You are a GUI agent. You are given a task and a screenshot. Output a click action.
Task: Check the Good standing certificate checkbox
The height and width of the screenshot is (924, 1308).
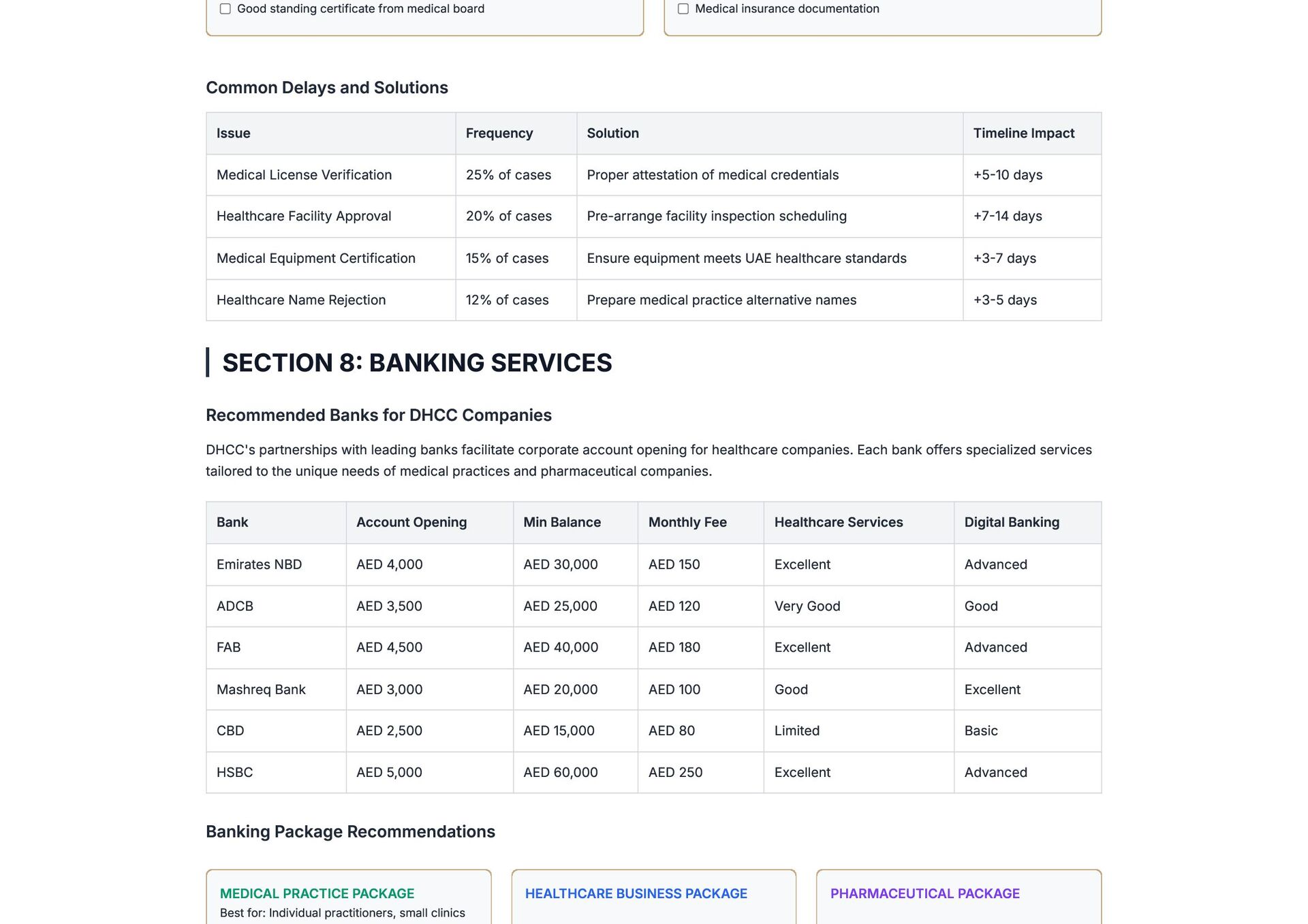point(225,9)
